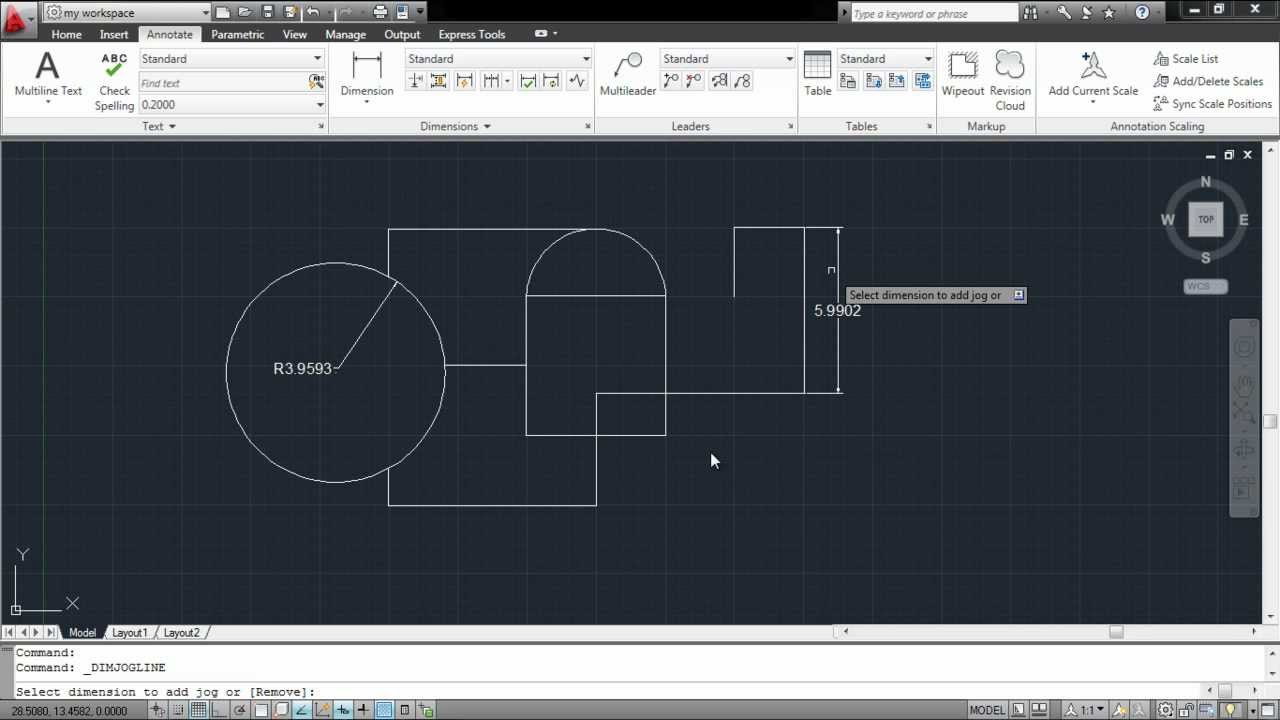The width and height of the screenshot is (1280, 720).
Task: Click the Help question mark icon
Action: point(1143,13)
